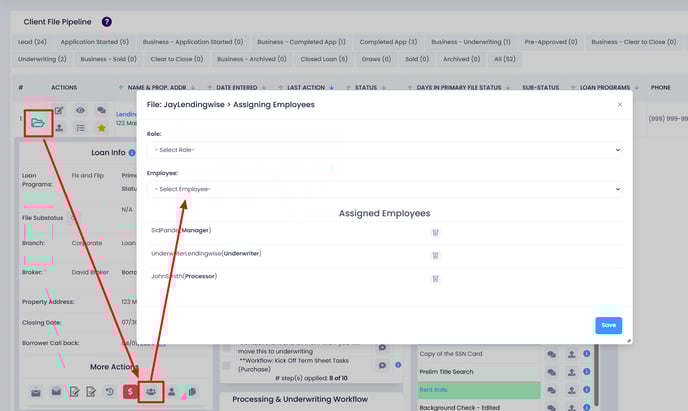This screenshot has height=411, width=688.
Task: Click the red dollar sign icon under More Actions
Action: coord(130,391)
